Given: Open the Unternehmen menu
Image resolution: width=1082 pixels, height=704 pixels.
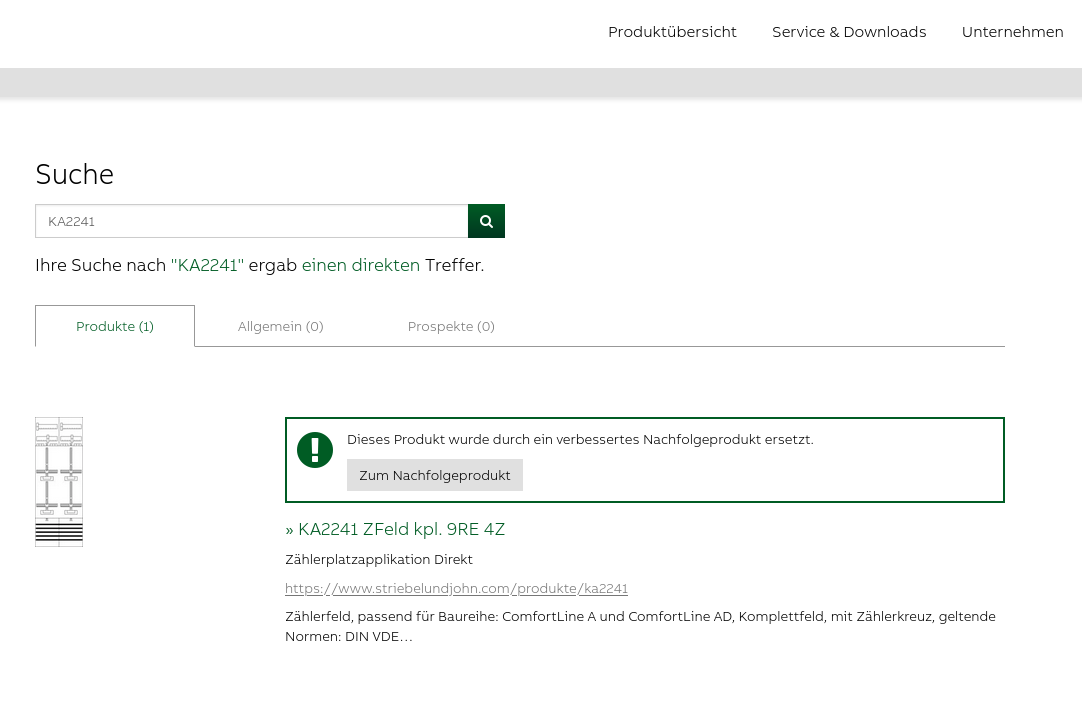Looking at the screenshot, I should click(1012, 32).
